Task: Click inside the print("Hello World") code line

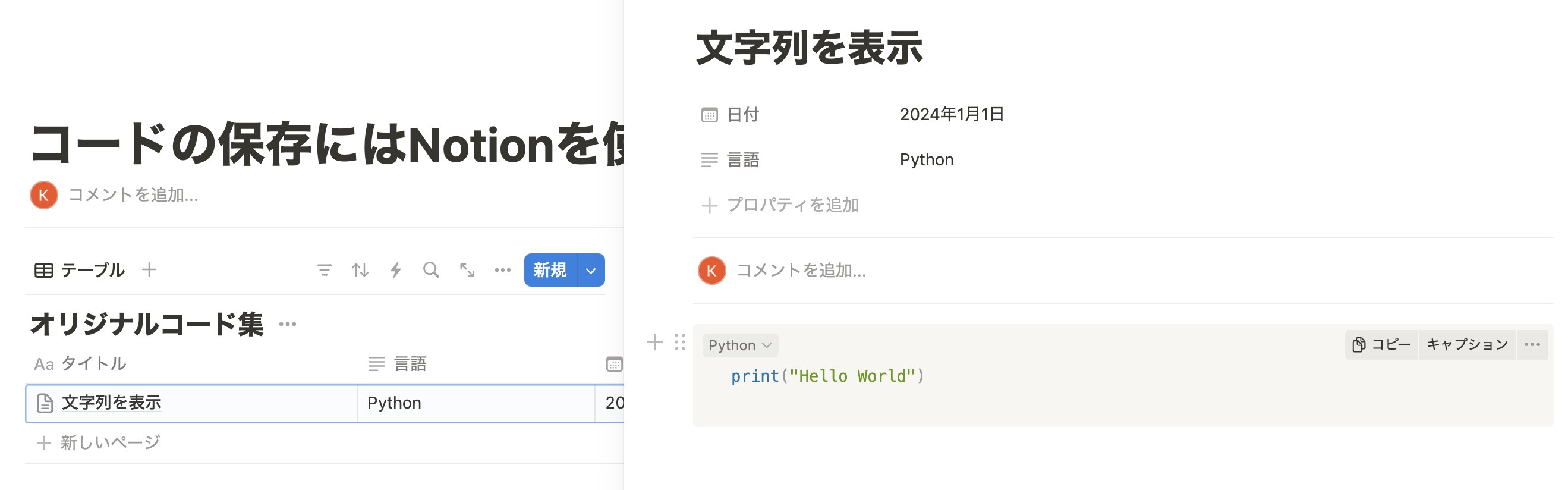Action: point(828,376)
